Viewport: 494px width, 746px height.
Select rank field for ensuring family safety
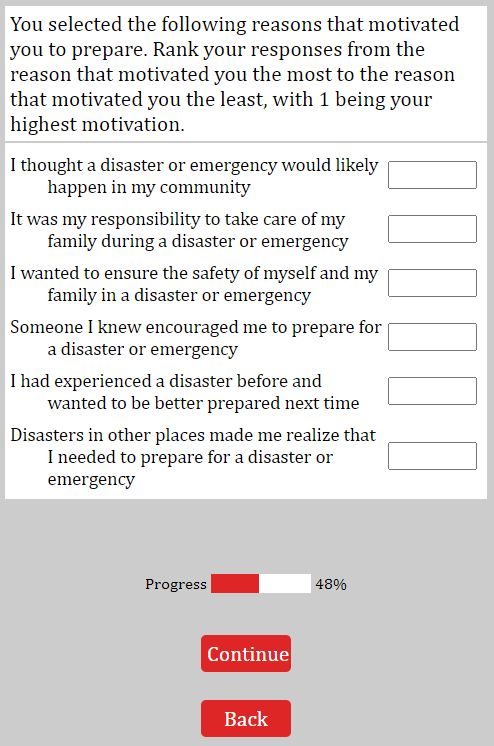click(x=432, y=283)
